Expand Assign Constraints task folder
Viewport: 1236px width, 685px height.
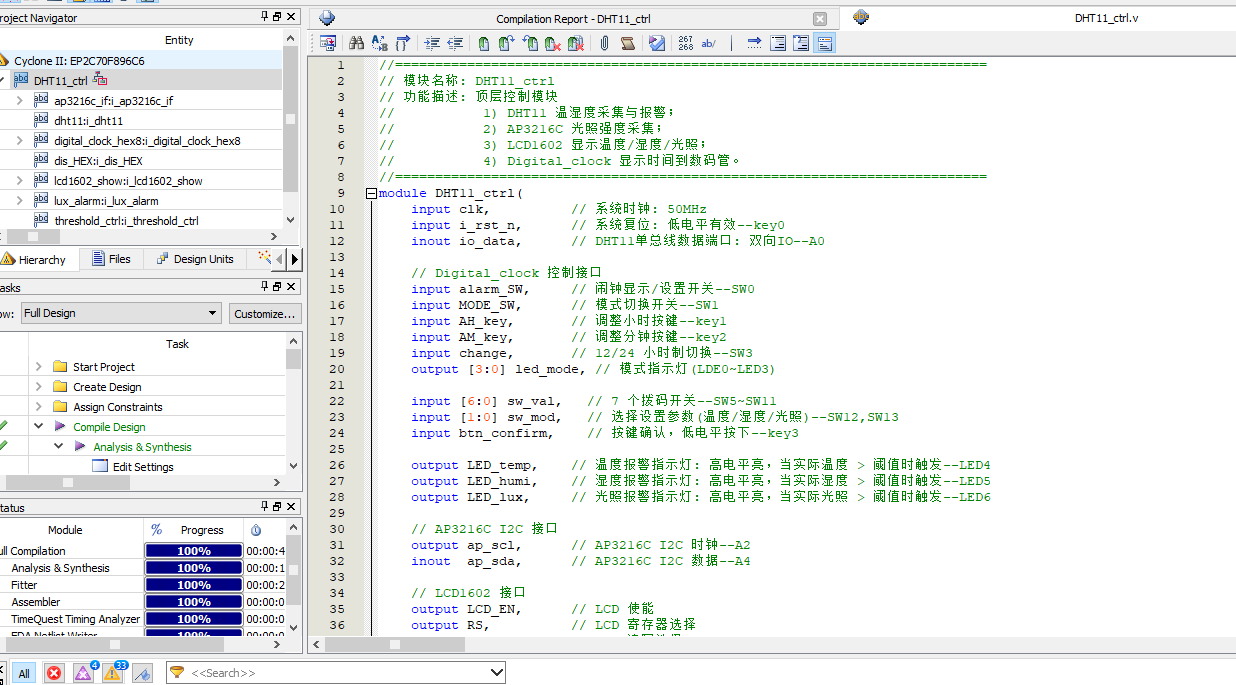pyautogui.click(x=38, y=407)
